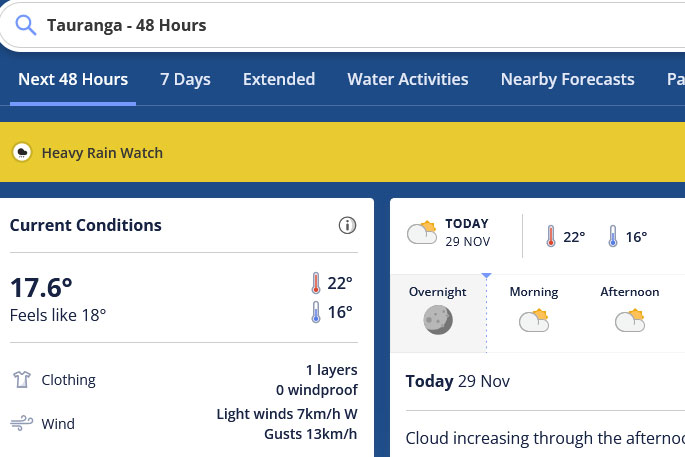This screenshot has width=685, height=457.
Task: Click the Clothing t-shirt icon
Action: point(21,380)
